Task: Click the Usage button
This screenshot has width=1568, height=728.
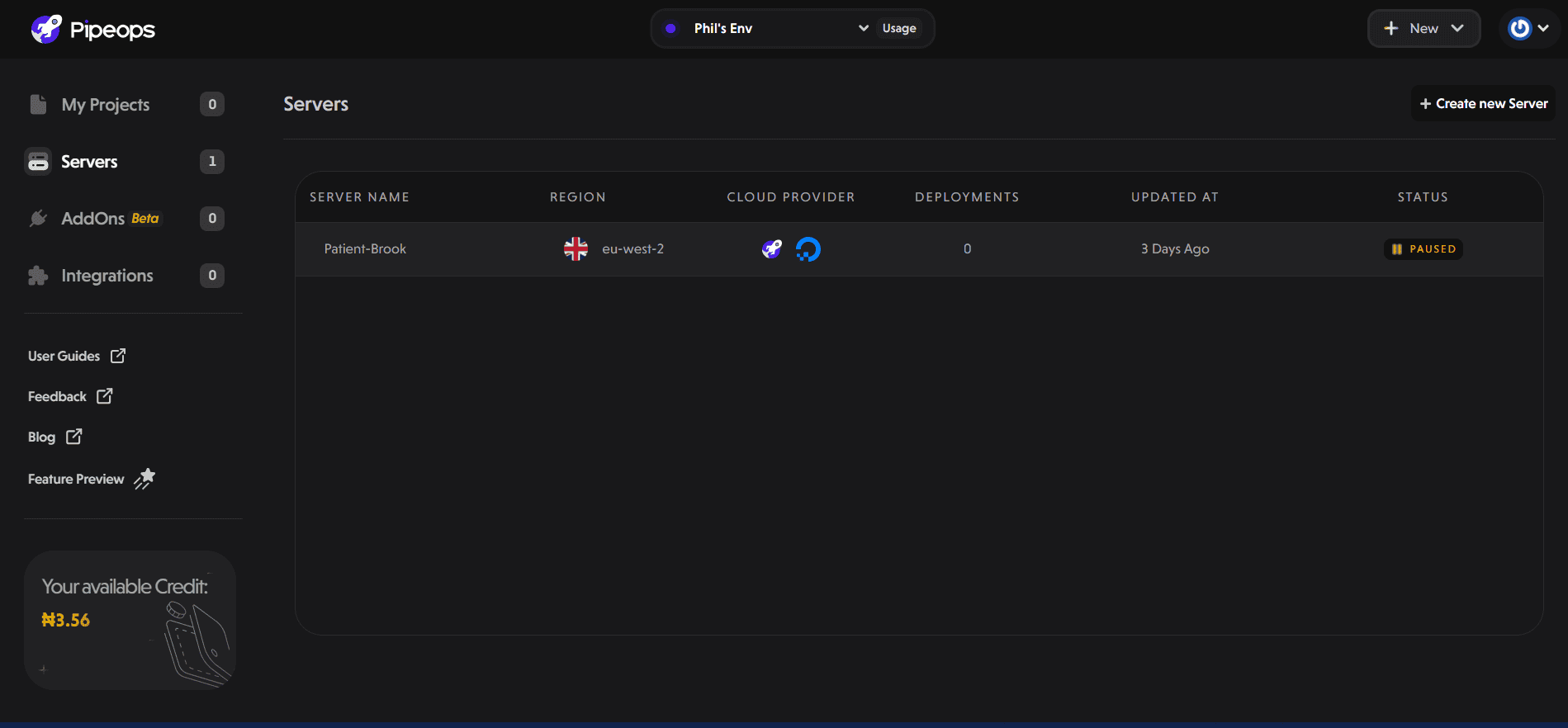Action: 899,28
